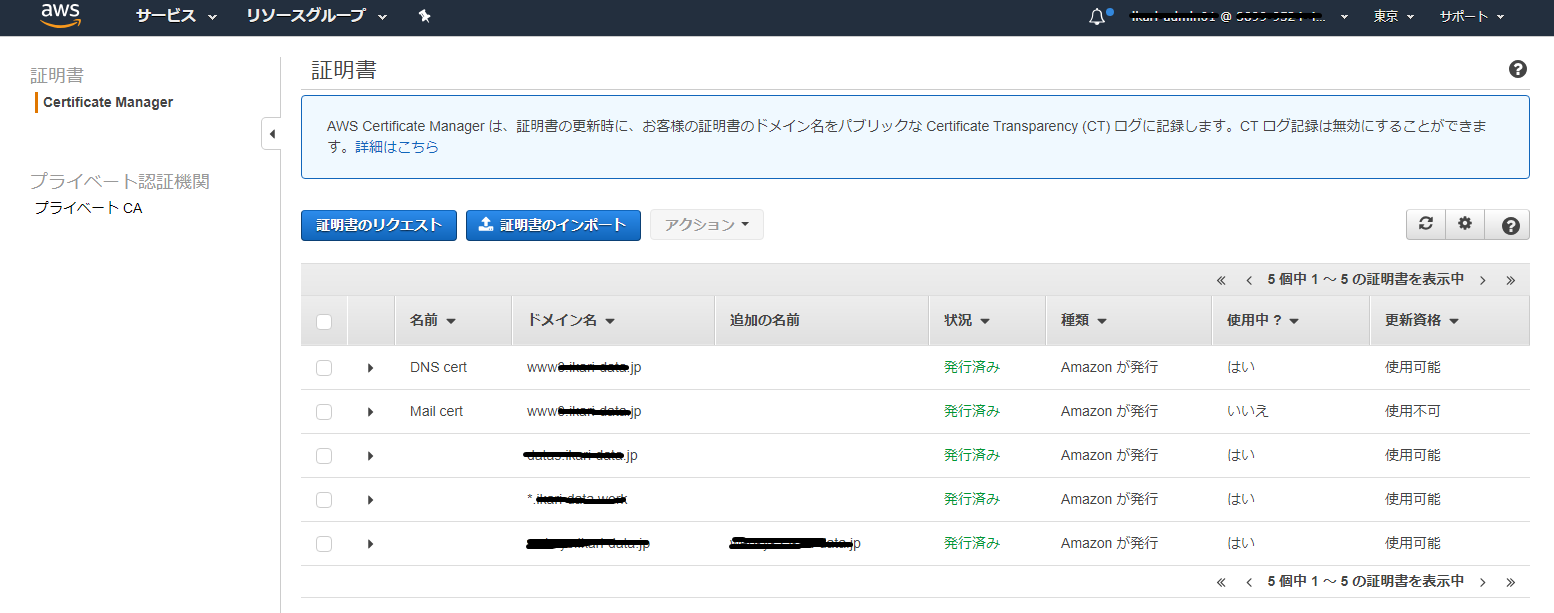The width and height of the screenshot is (1554, 613).
Task: Click 使用不可 in Mail cert row
Action: click(x=1412, y=411)
